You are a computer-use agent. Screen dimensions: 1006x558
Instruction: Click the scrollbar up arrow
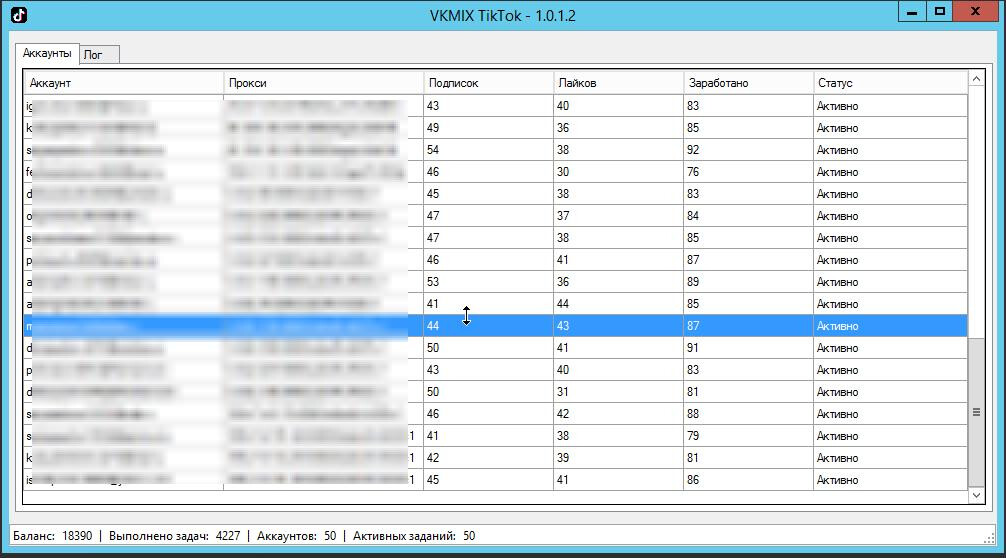[976, 79]
